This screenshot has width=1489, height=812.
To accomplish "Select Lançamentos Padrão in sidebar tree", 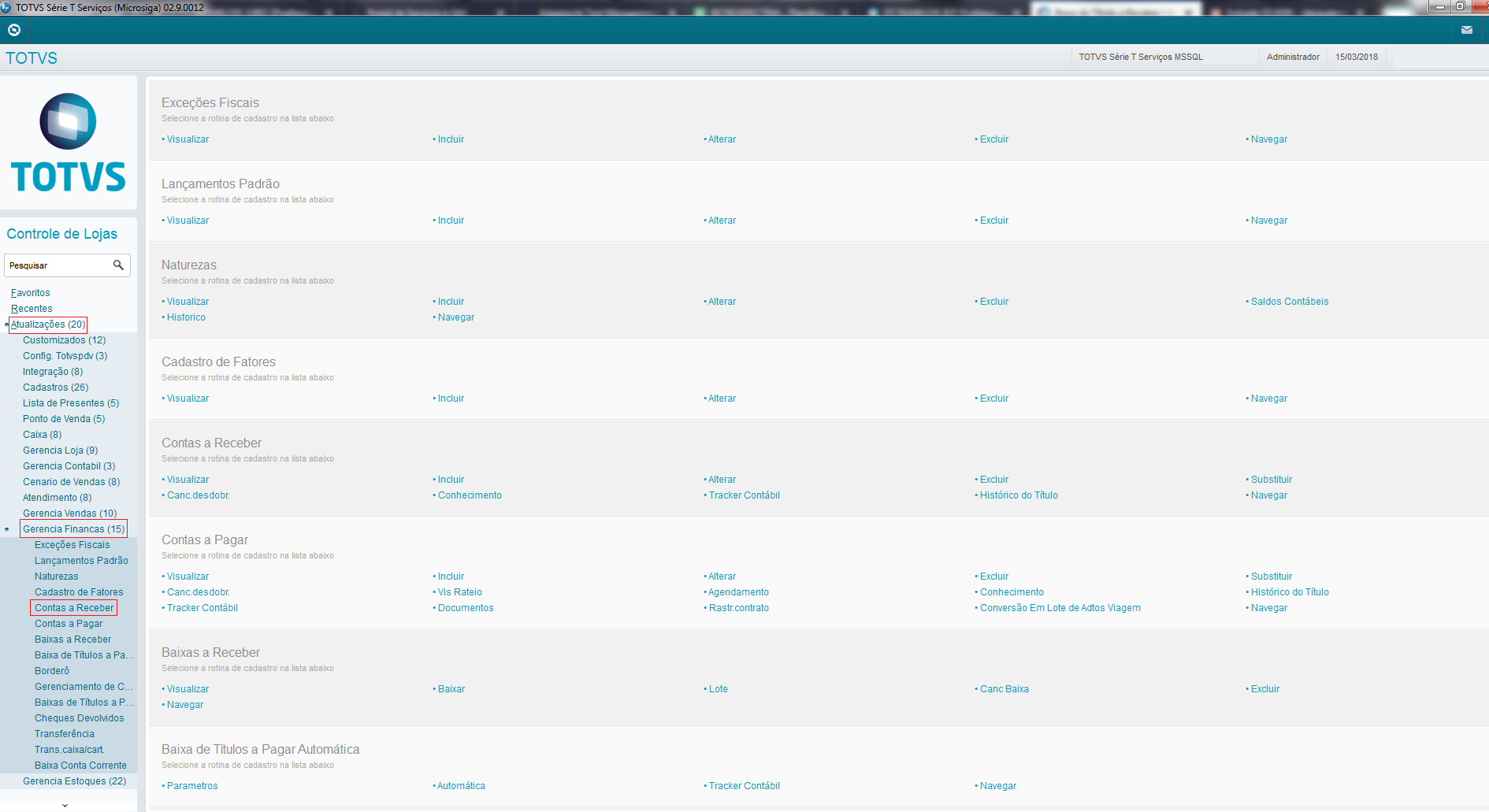I will [81, 561].
